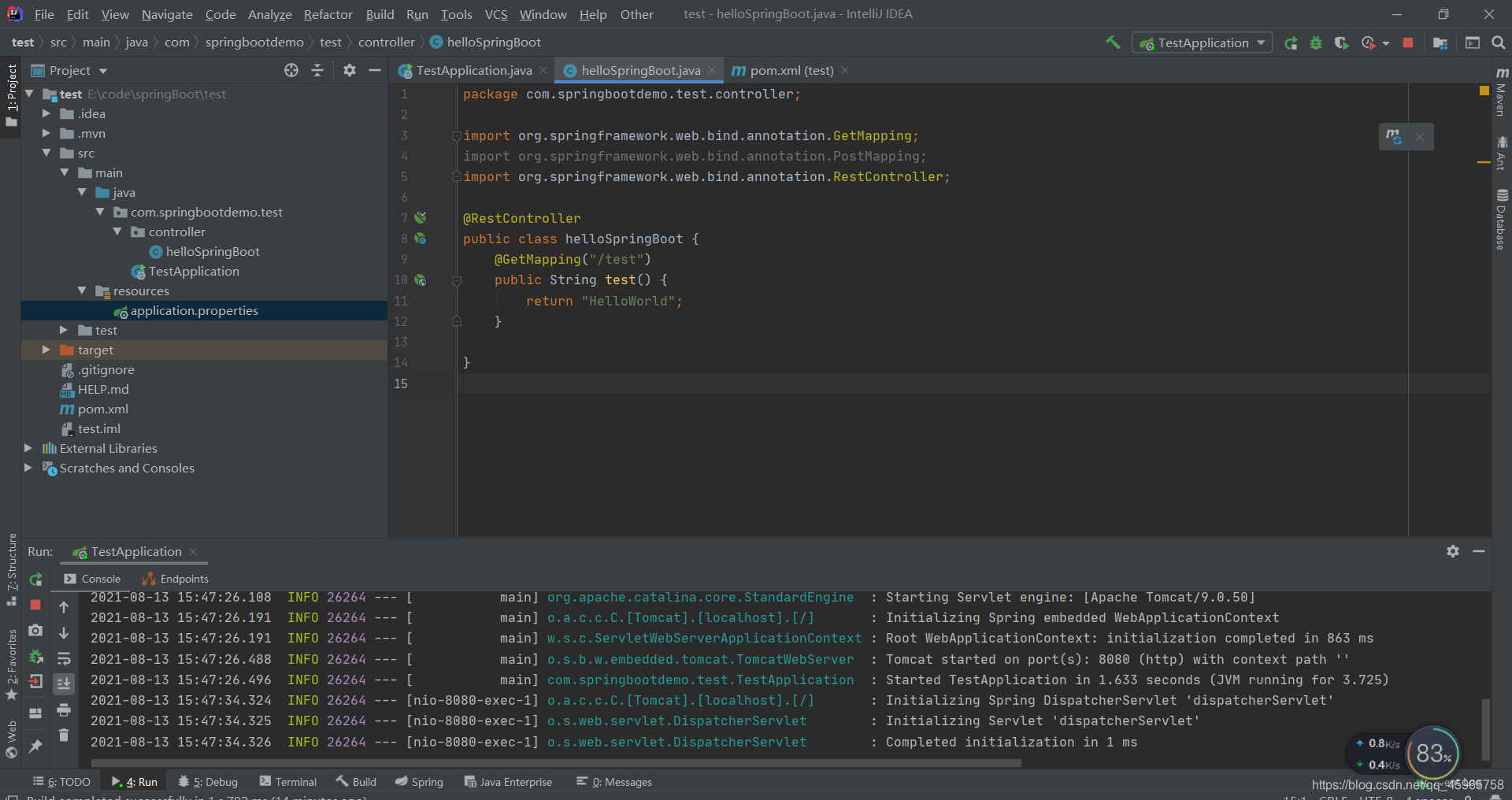Stop process in the Run panel
The image size is (1512, 800).
(x=35, y=605)
